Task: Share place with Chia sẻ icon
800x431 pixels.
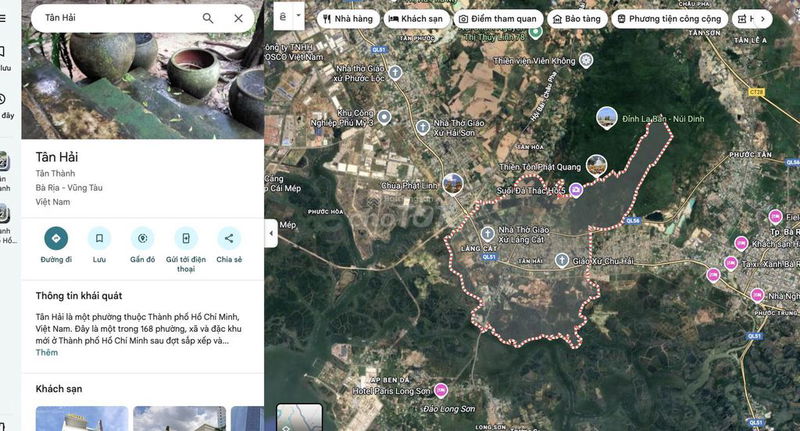Action: 229,238
